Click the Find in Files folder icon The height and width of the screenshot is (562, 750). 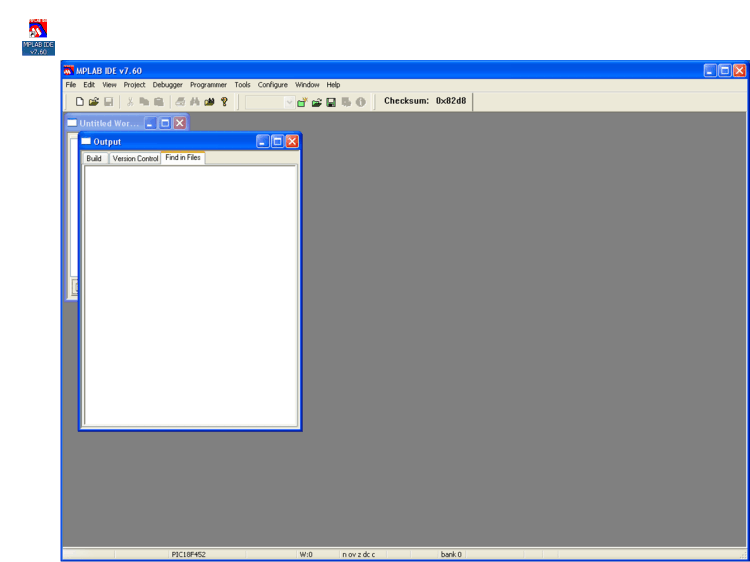tap(209, 101)
